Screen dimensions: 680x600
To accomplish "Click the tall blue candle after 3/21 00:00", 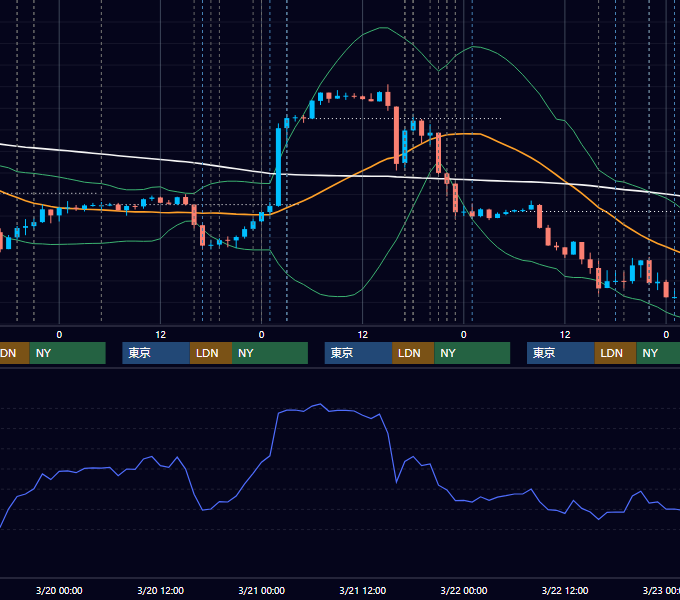I will click(x=278, y=166).
